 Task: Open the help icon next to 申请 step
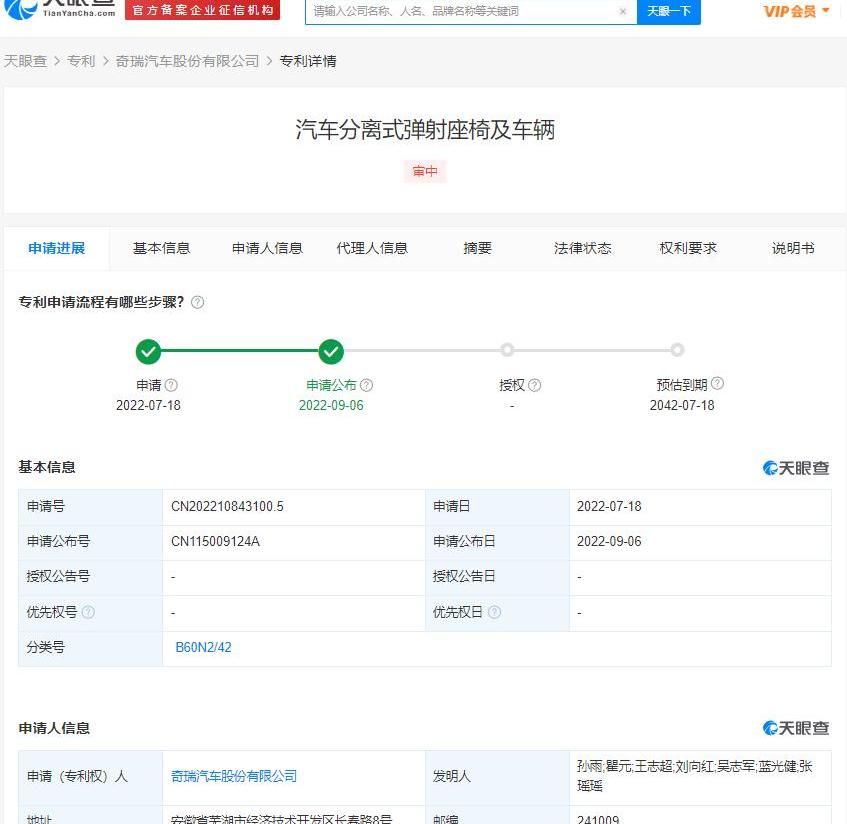coord(171,385)
